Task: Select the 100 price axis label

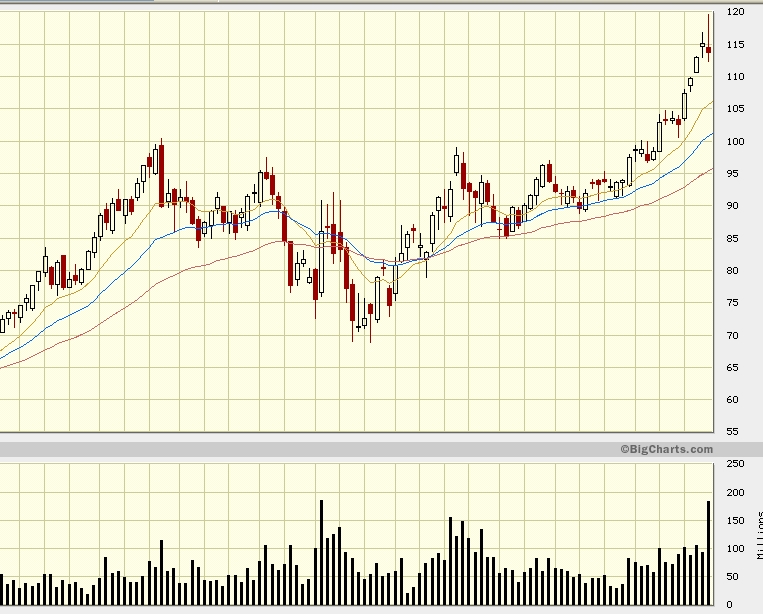Action: (735, 141)
